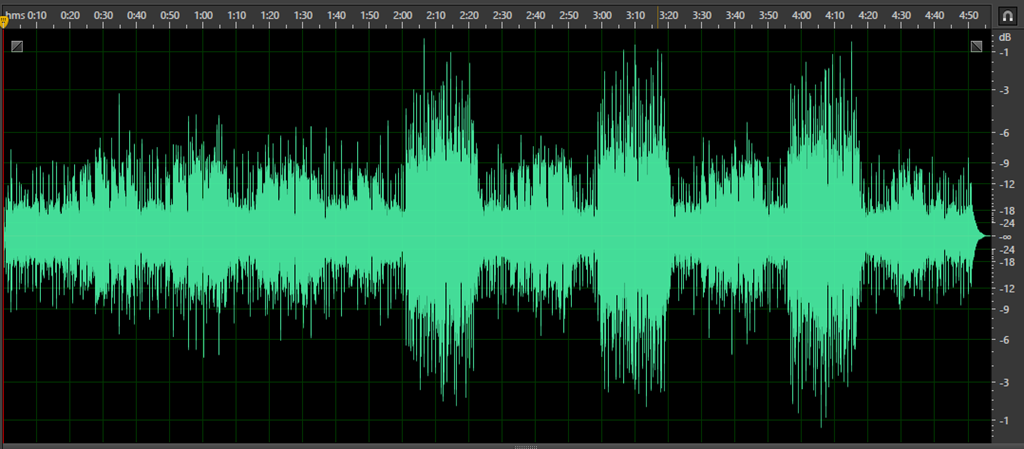Click the 4:20 mark on time ruler

coord(868,14)
